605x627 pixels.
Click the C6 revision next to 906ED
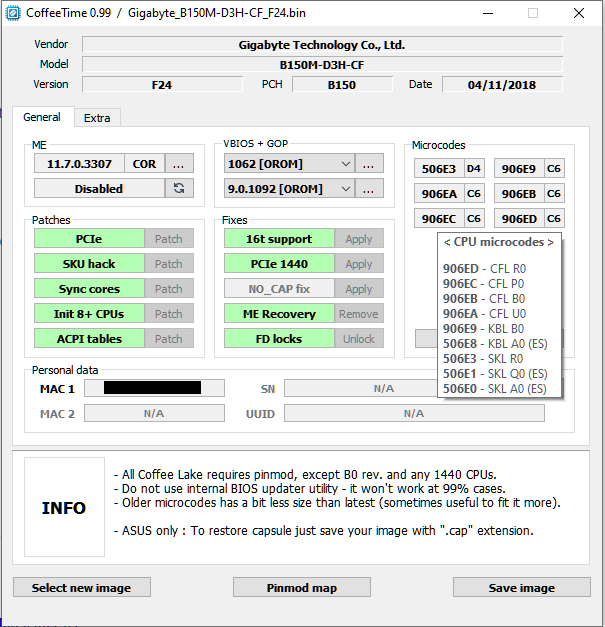pyautogui.click(x=554, y=218)
